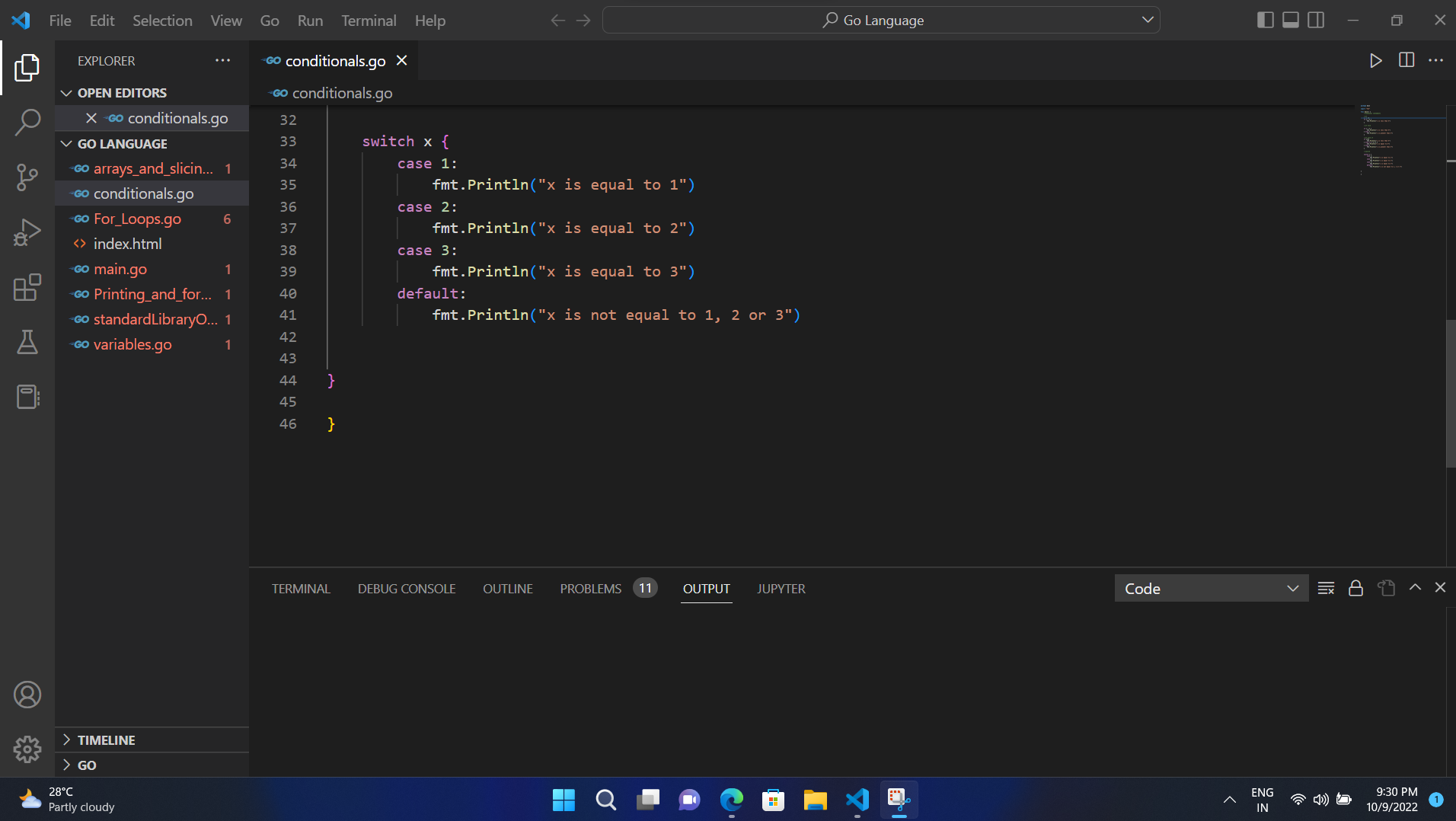Collapse the GO LANGUAGE folder

[152, 143]
